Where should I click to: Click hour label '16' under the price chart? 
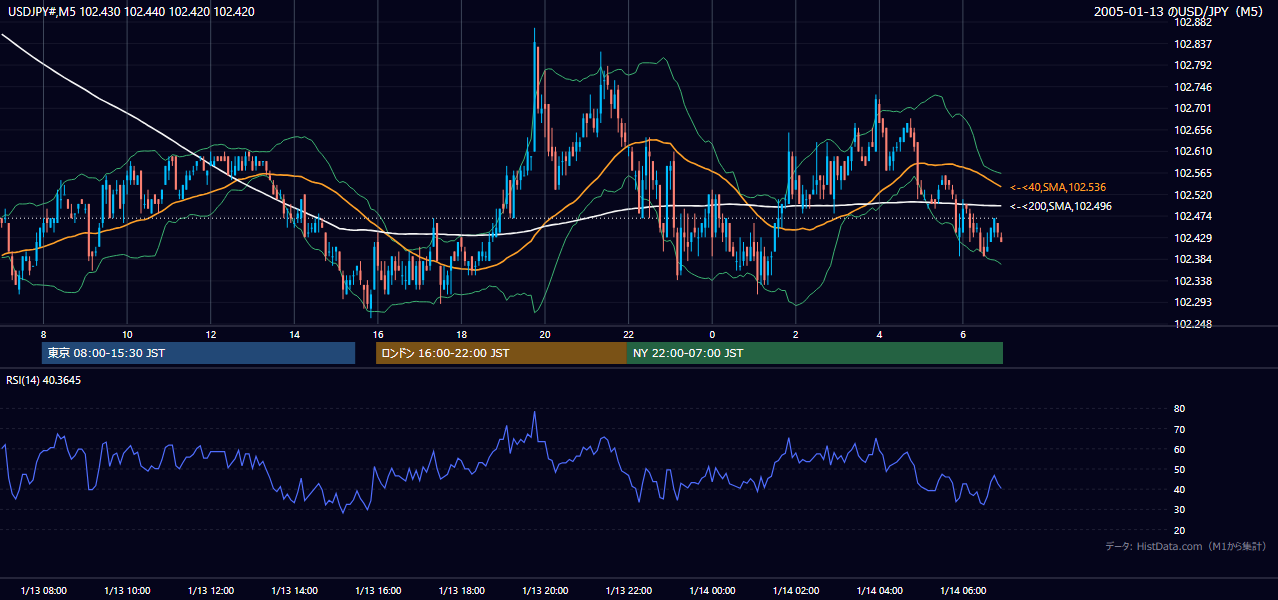coord(378,334)
